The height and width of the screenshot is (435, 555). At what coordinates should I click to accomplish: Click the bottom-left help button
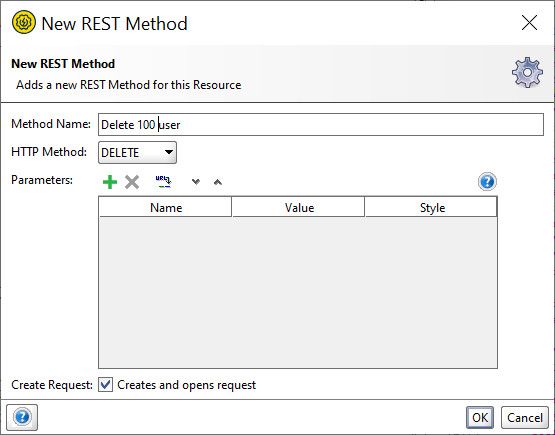(x=22, y=417)
